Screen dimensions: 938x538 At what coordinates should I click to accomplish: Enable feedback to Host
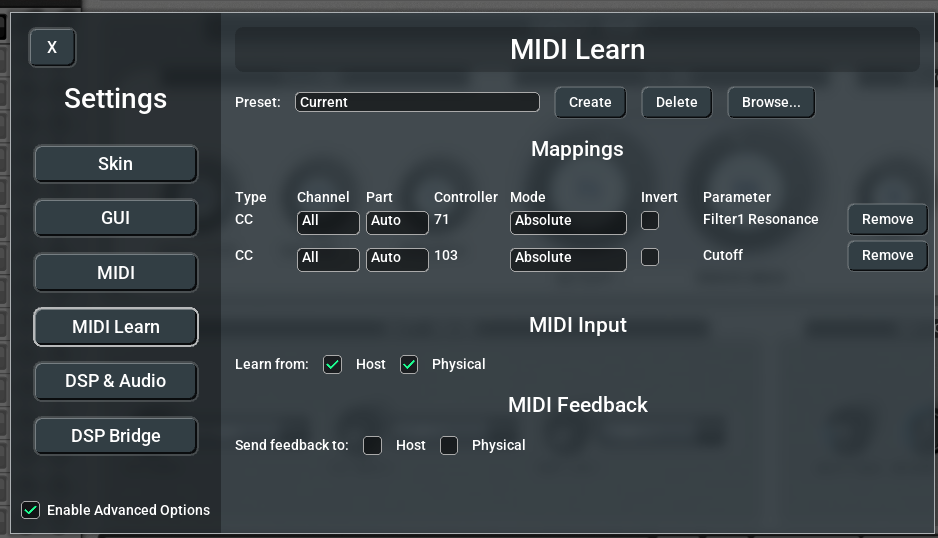point(372,445)
